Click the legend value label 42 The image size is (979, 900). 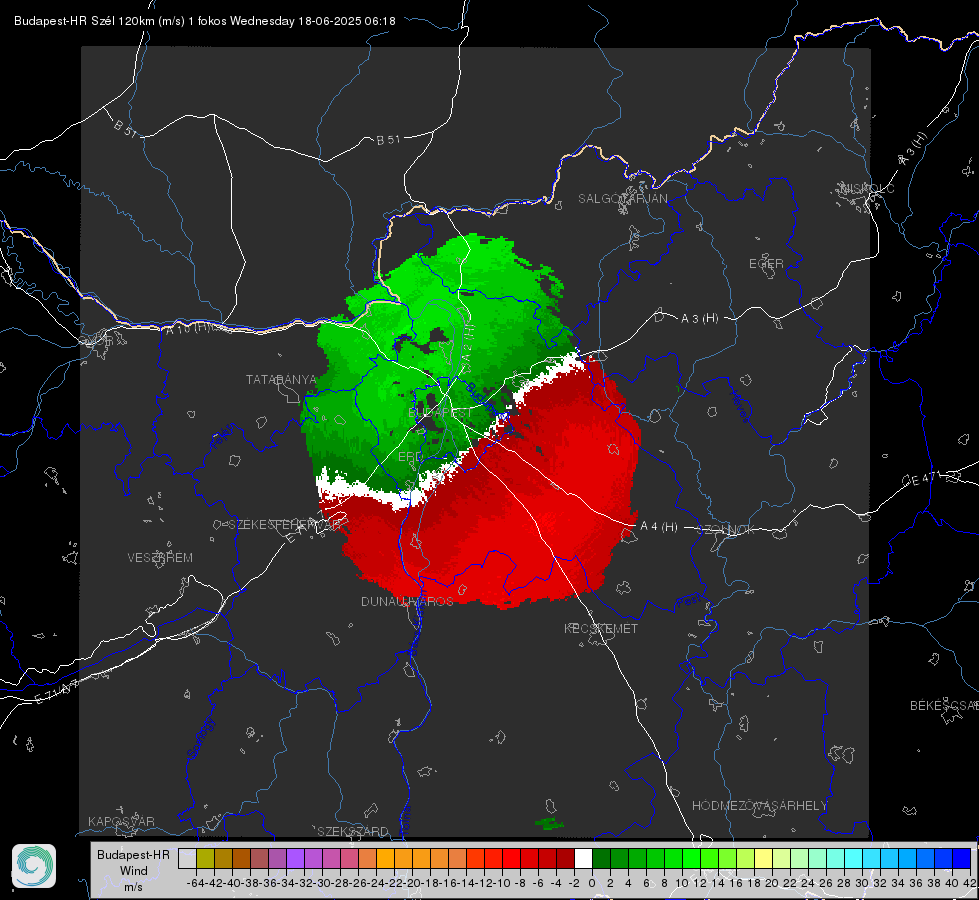[970, 883]
